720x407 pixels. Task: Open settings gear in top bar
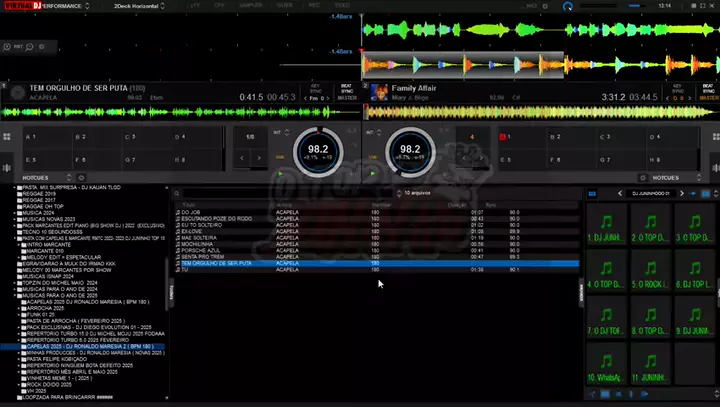(545, 6)
